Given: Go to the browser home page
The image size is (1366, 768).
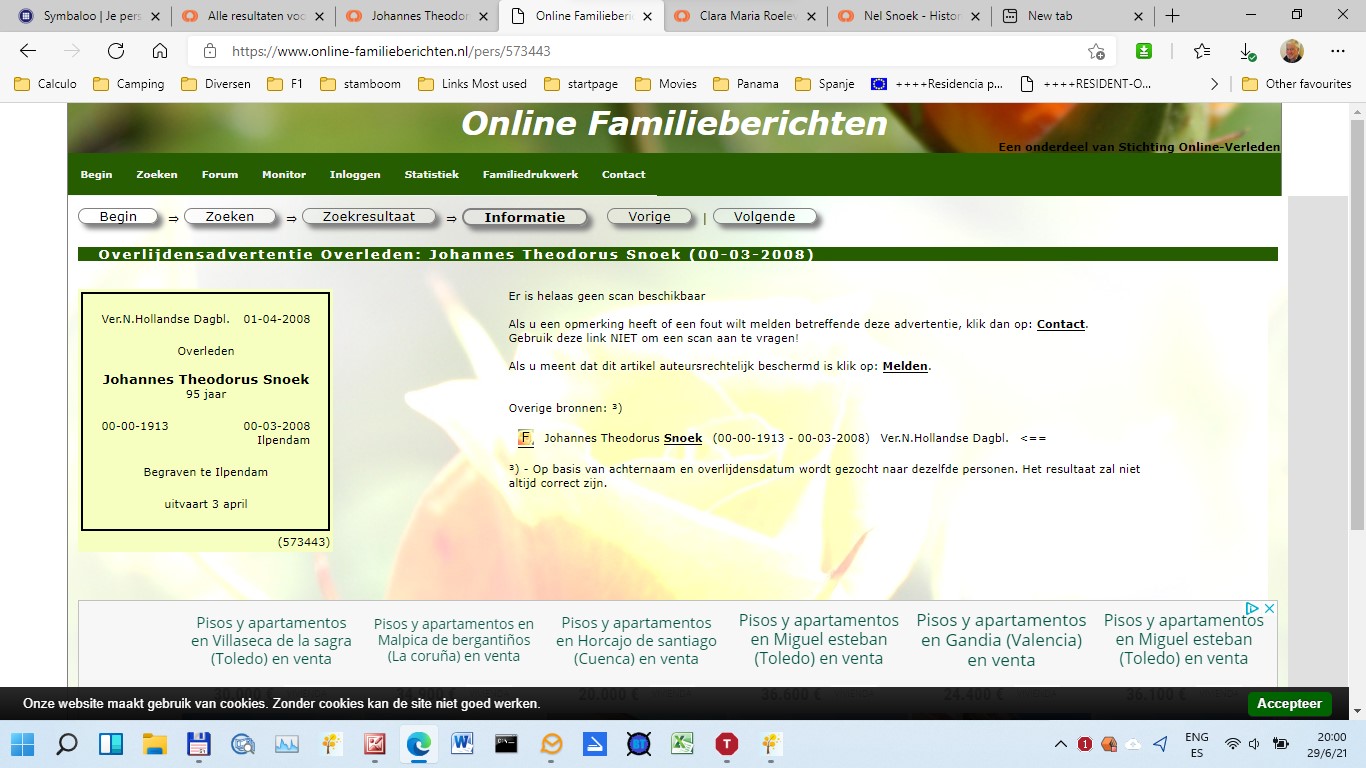Looking at the screenshot, I should tap(160, 52).
